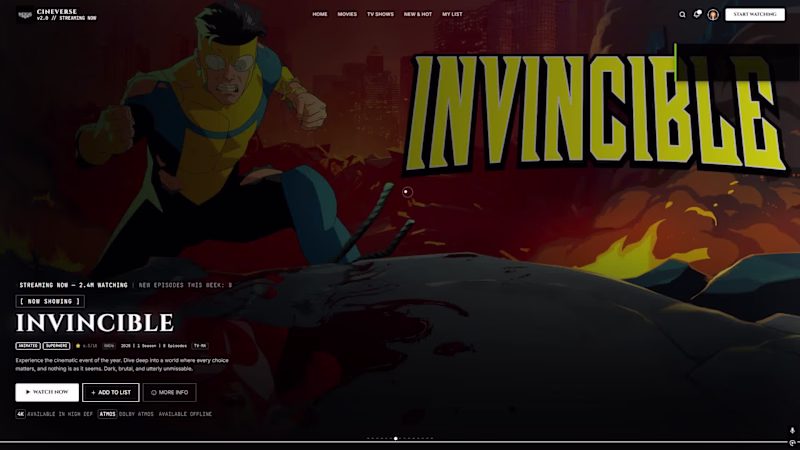Click the Available Offline text

[x=185, y=414]
